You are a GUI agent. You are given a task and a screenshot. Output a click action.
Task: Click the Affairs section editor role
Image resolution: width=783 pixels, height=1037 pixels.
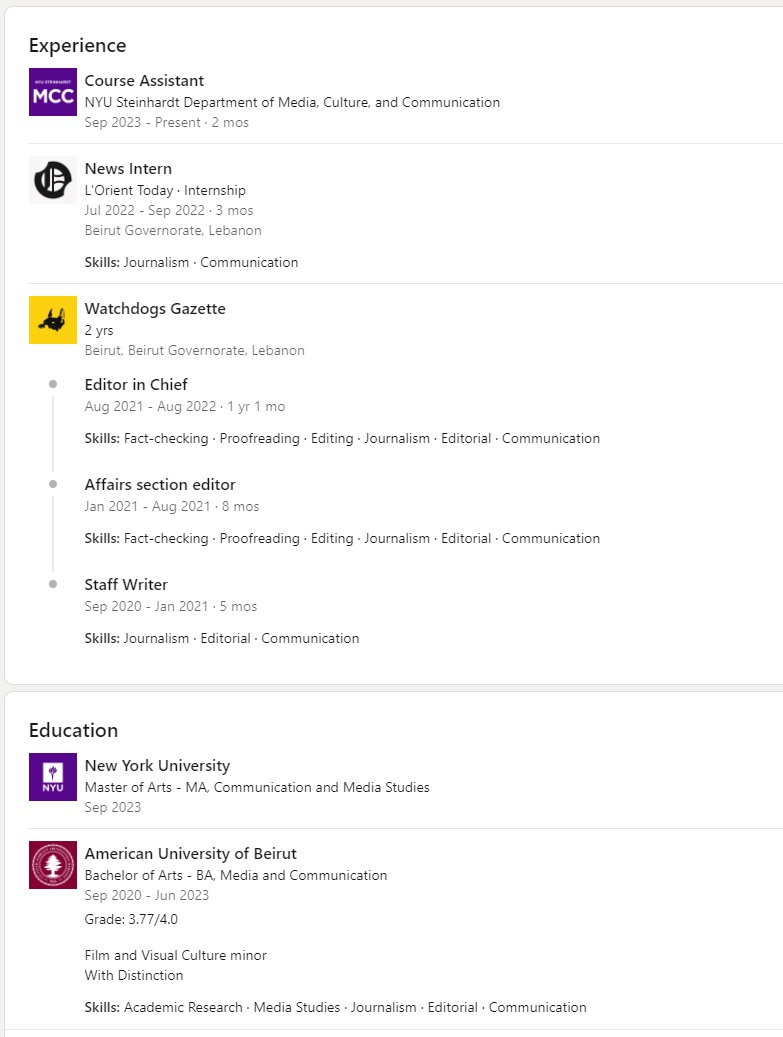[x=160, y=485]
